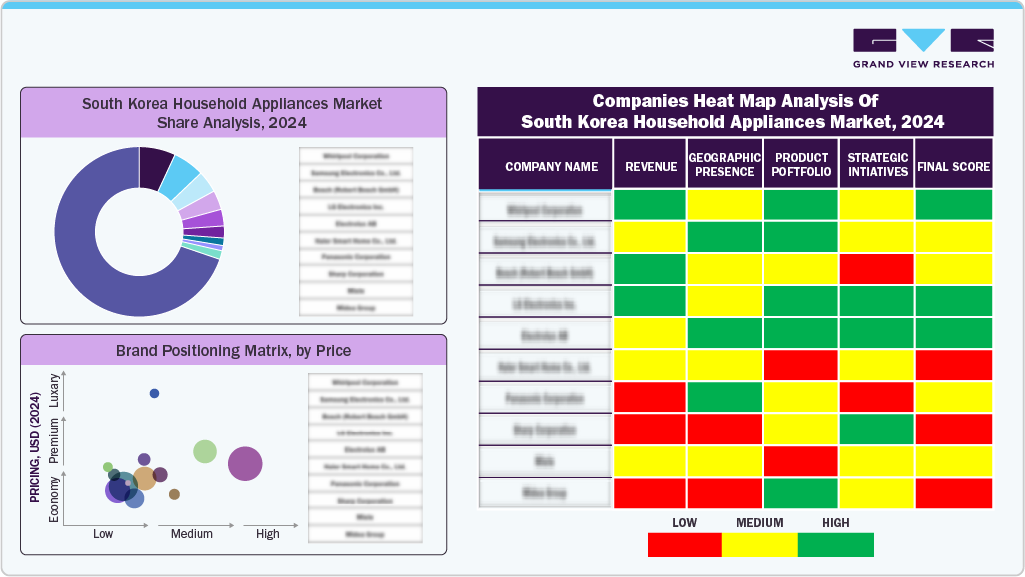Click the Grand View Research logo

tap(923, 48)
